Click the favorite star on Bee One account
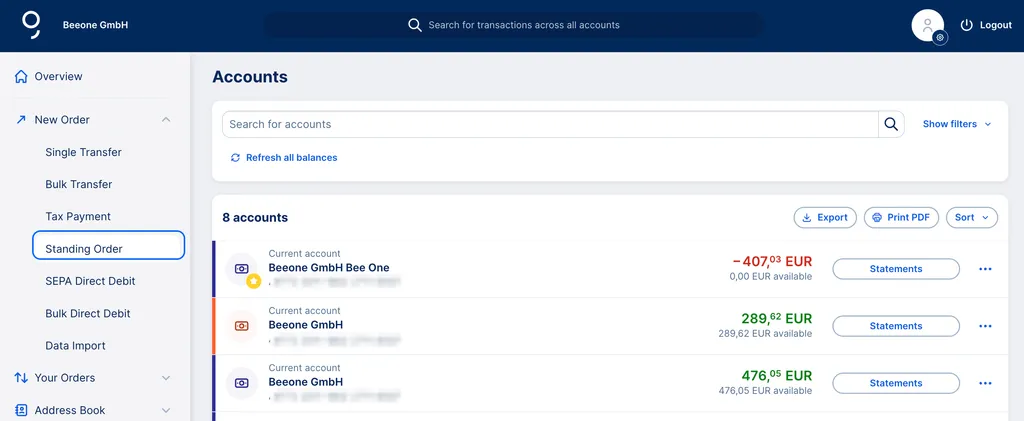The width and height of the screenshot is (1024, 421). pos(253,281)
